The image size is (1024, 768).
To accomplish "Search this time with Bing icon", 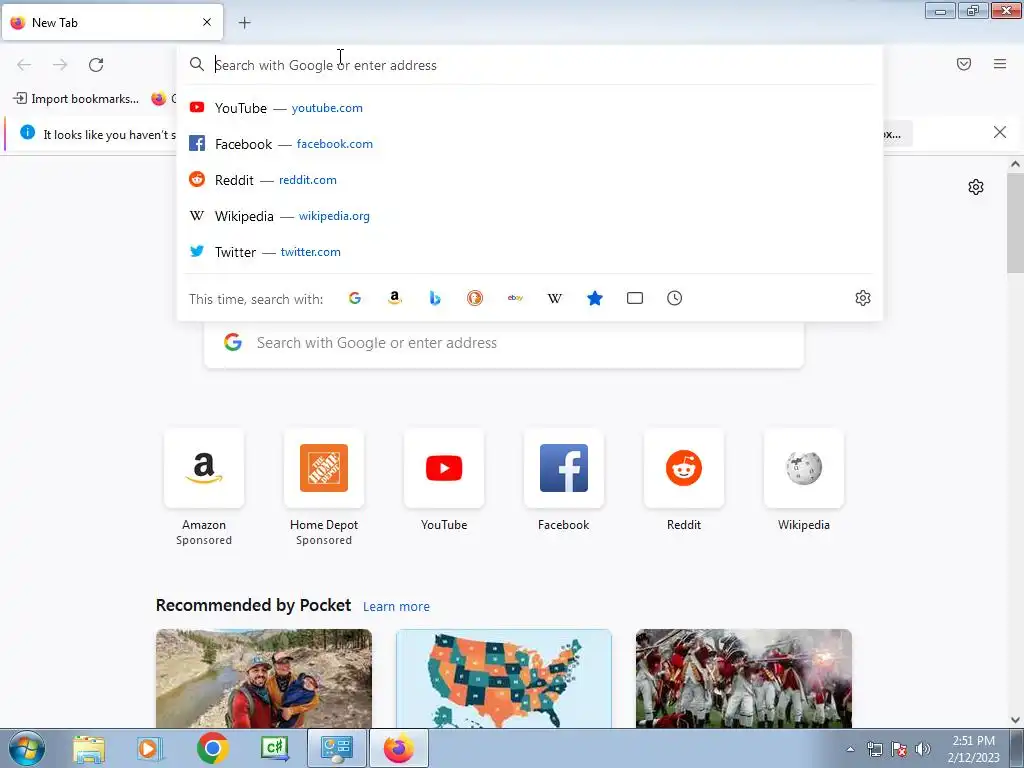I will pos(435,298).
